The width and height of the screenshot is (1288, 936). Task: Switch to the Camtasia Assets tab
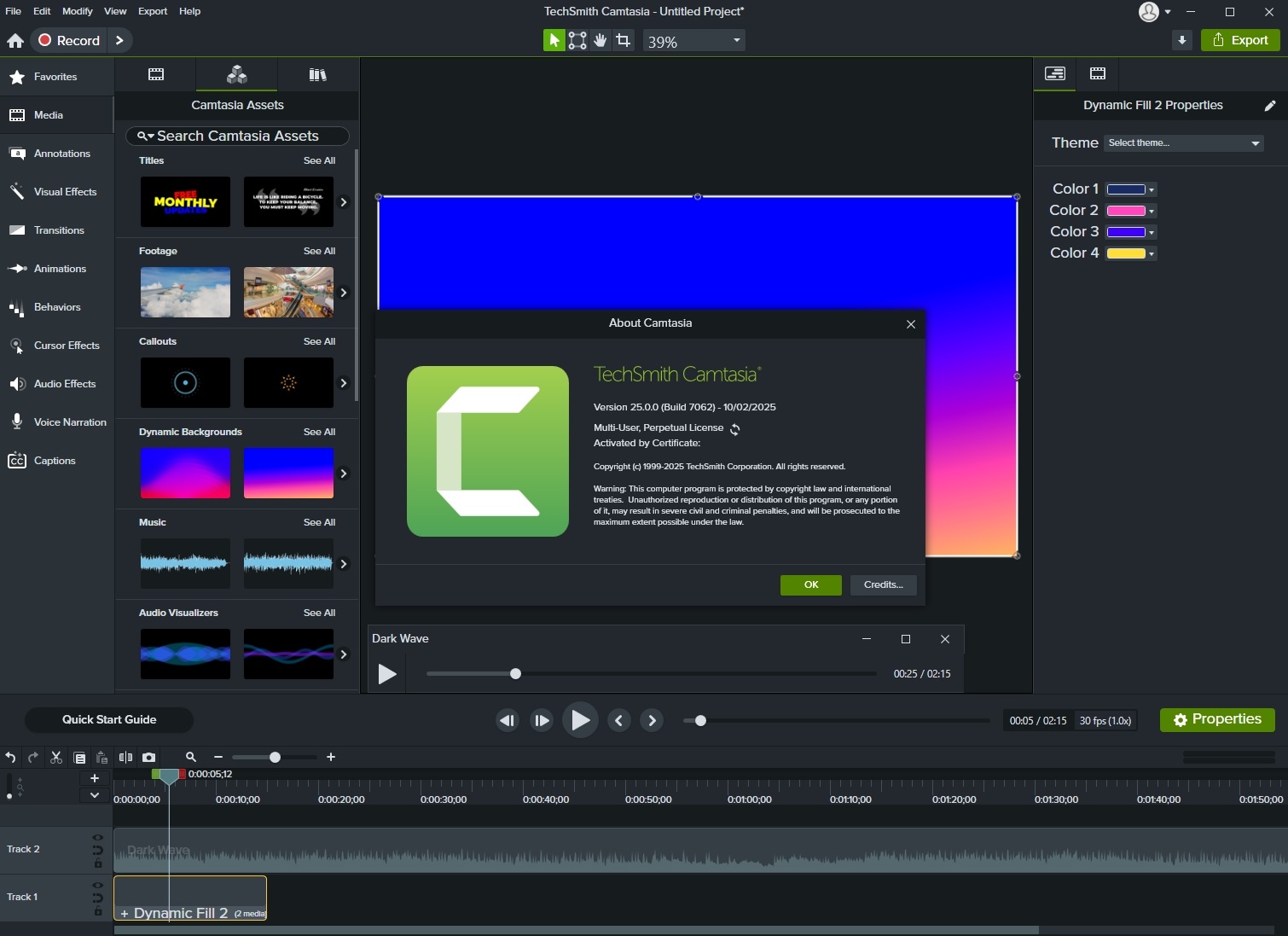click(x=236, y=75)
